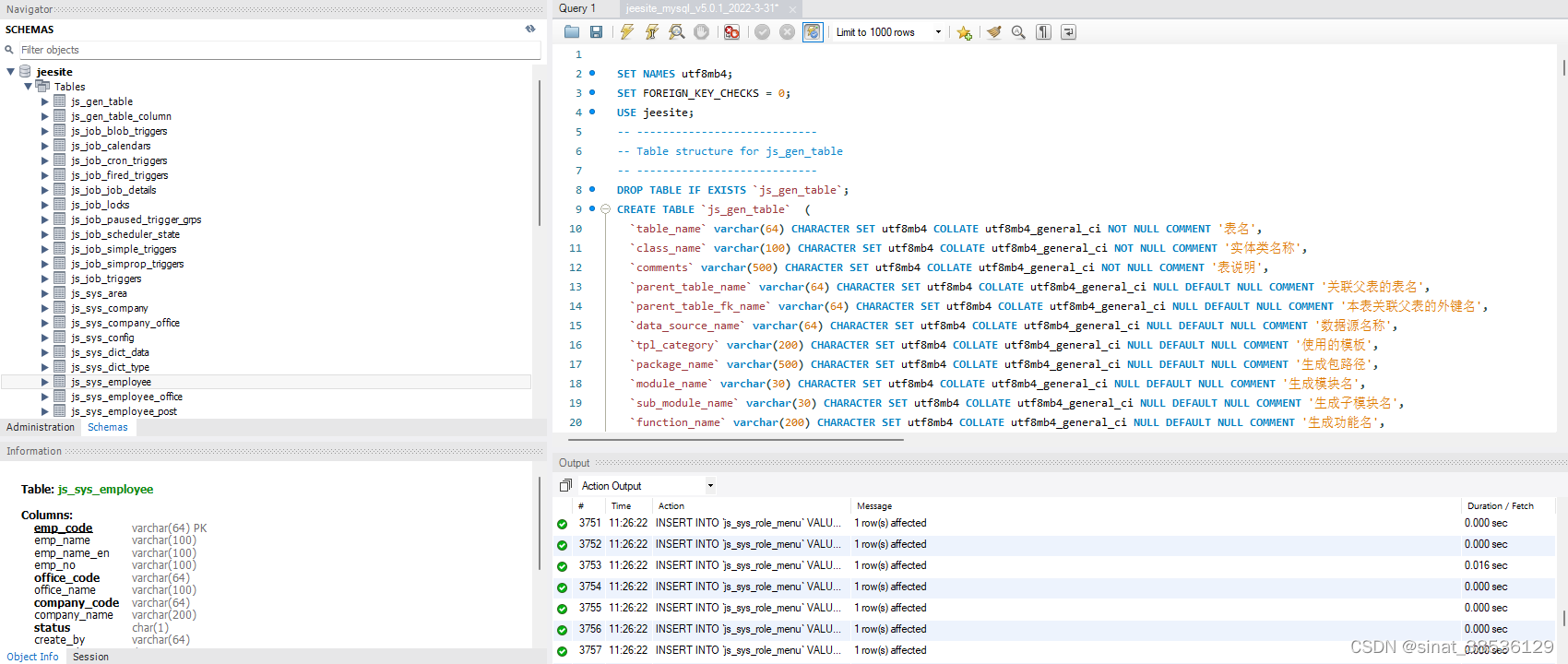This screenshot has width=1568, height=664.
Task: Select js_sys_dict_data table
Action: point(110,352)
